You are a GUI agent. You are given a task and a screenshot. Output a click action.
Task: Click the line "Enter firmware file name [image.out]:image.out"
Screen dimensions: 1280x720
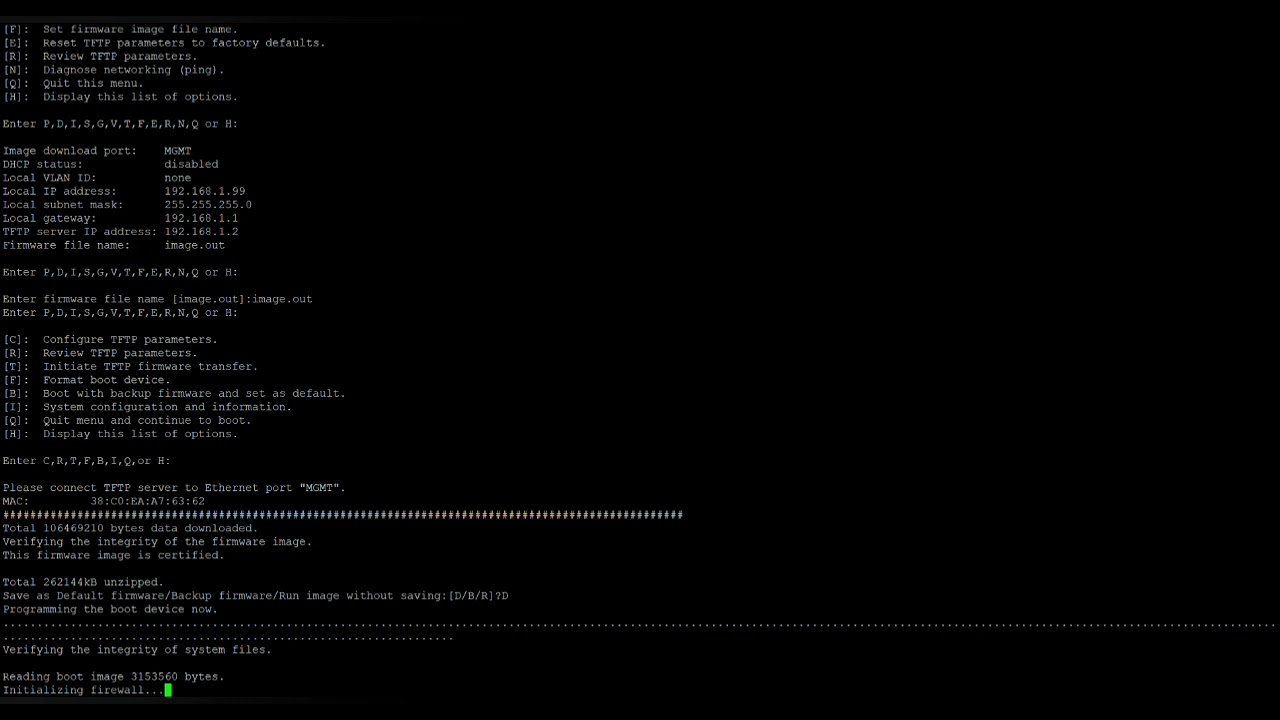[x=157, y=299]
